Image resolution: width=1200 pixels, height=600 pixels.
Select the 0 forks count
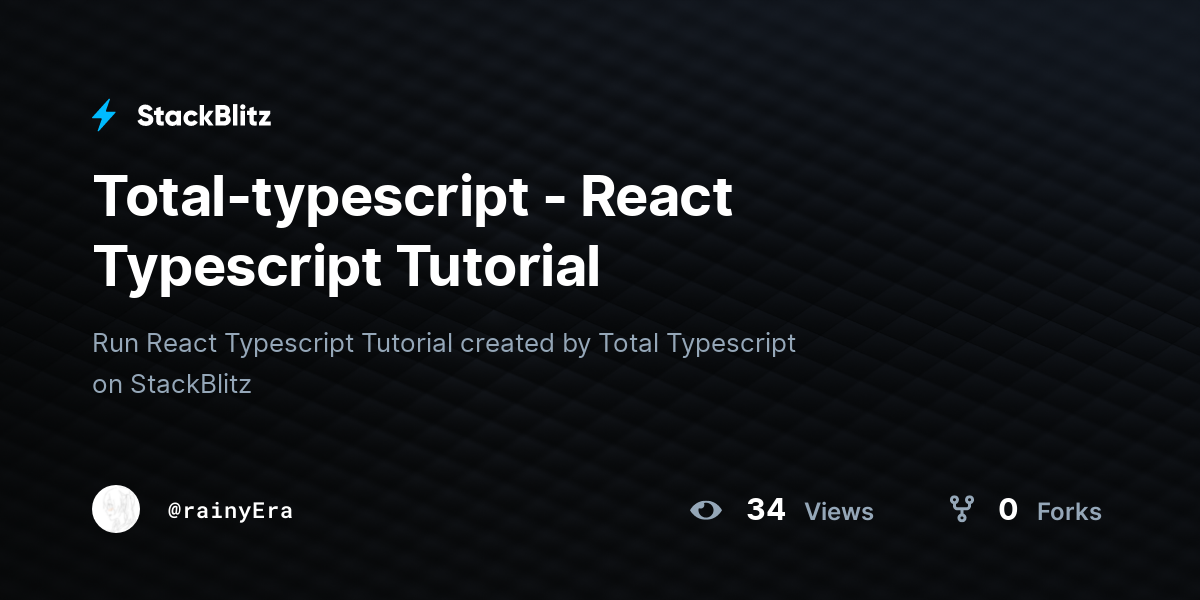tap(1009, 510)
